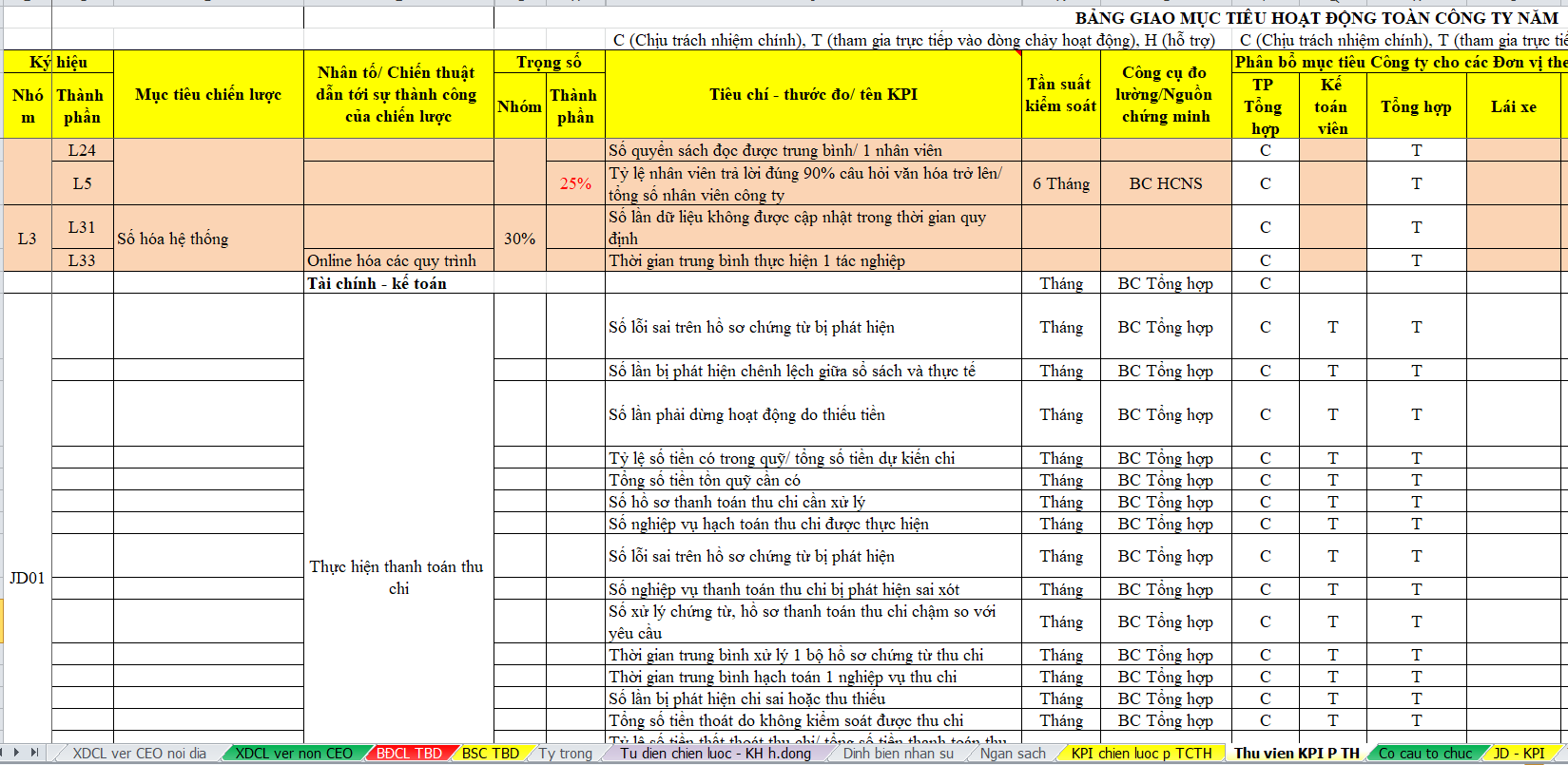Go to the BSC TBD sheet tab
1568x765 pixels.
pyautogui.click(x=490, y=754)
